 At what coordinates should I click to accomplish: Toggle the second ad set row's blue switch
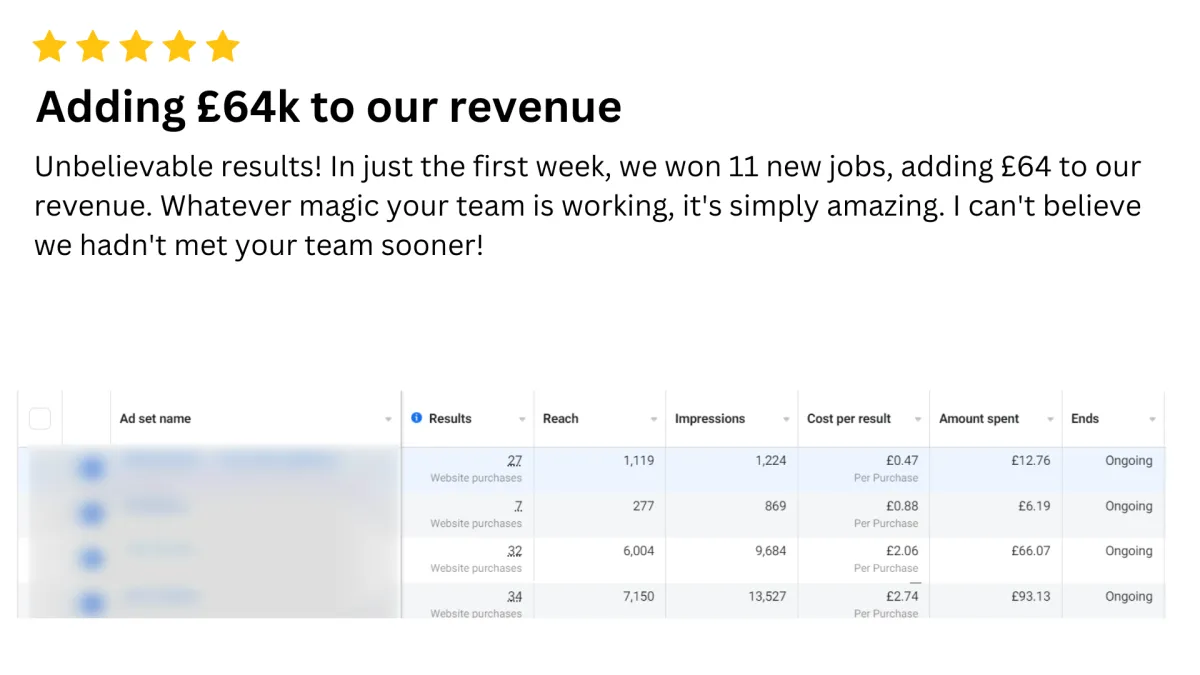(91, 512)
